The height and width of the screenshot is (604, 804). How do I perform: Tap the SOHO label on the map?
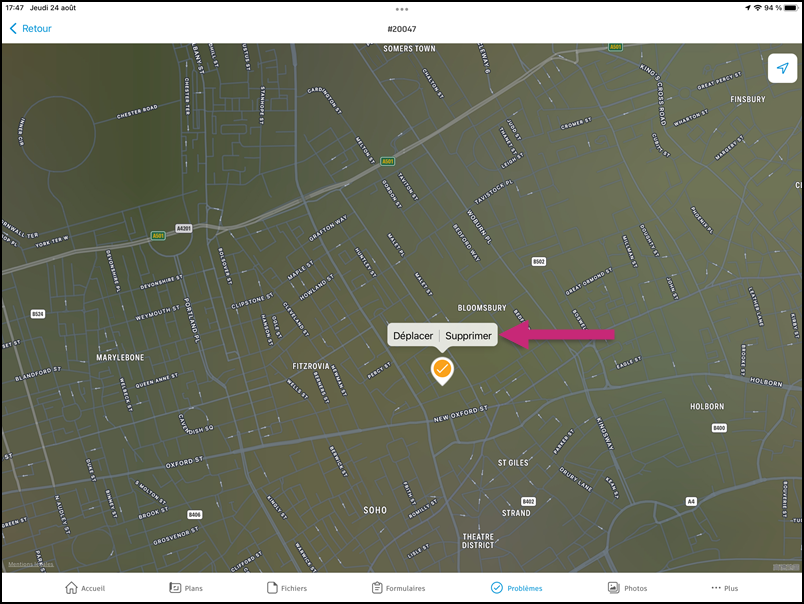tap(375, 510)
